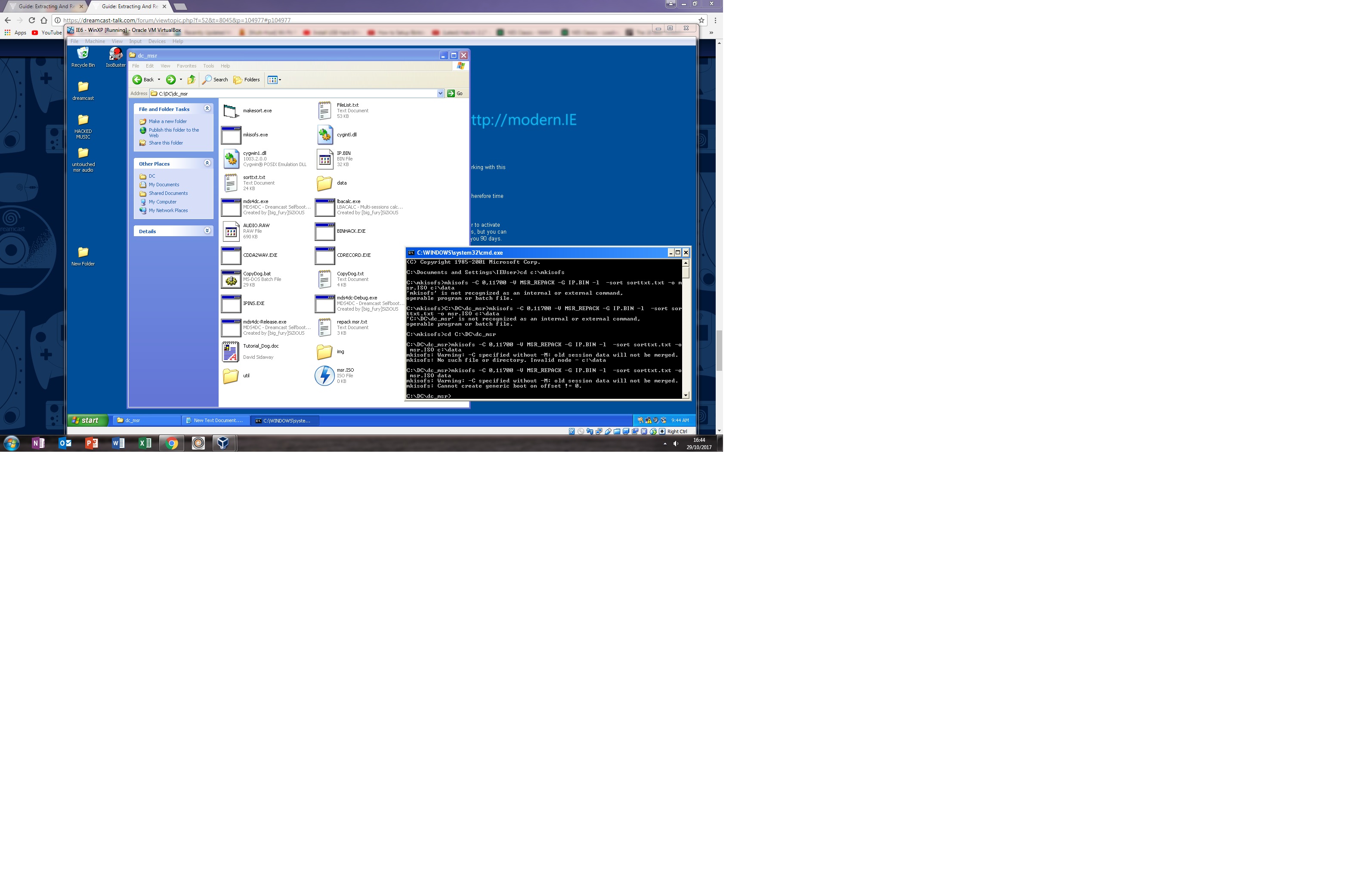The height and width of the screenshot is (869, 1372).
Task: Open the Recycle Bin on XP desktop
Action: pyautogui.click(x=83, y=57)
